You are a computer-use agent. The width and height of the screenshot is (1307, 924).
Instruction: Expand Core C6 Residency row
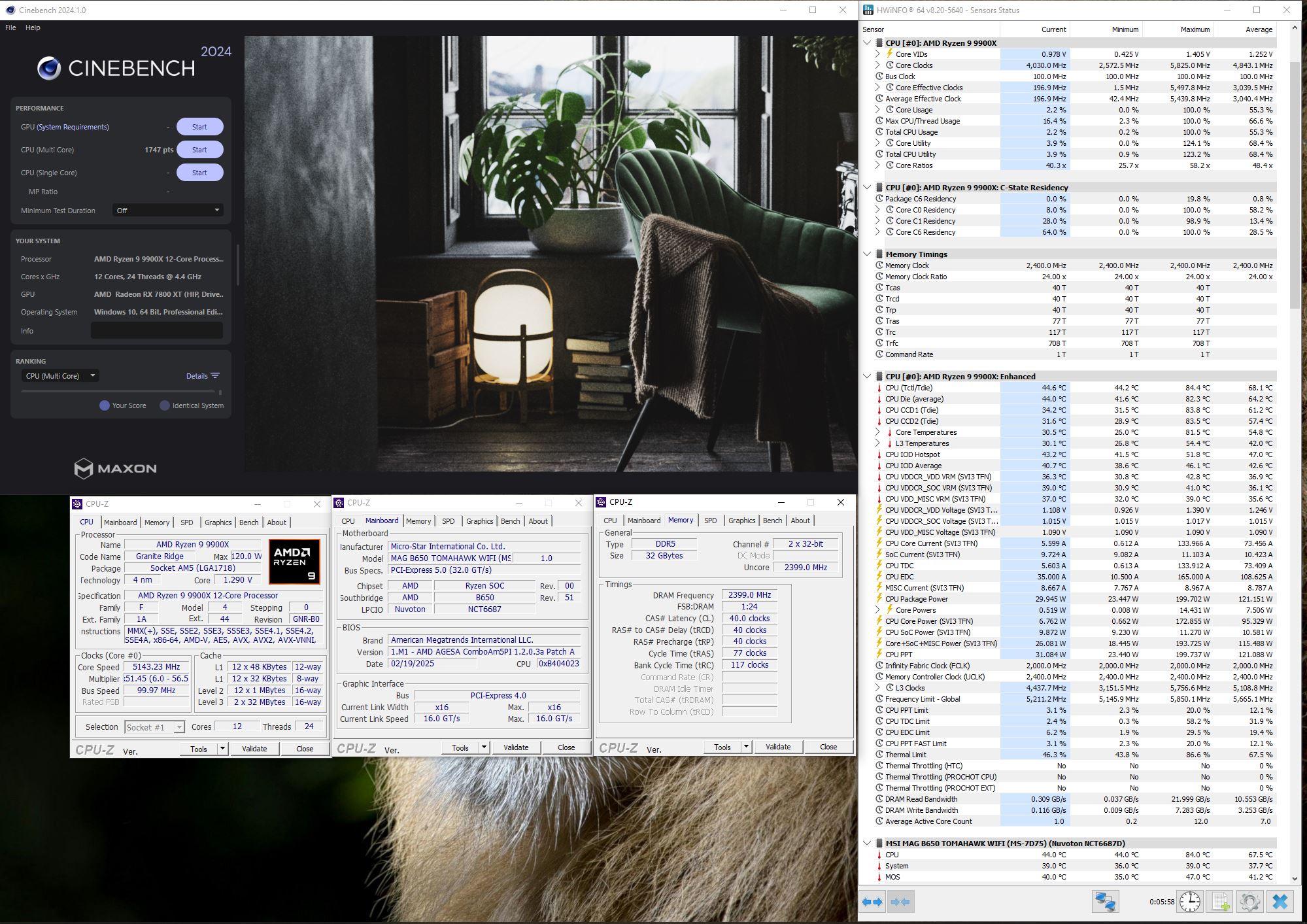878,232
